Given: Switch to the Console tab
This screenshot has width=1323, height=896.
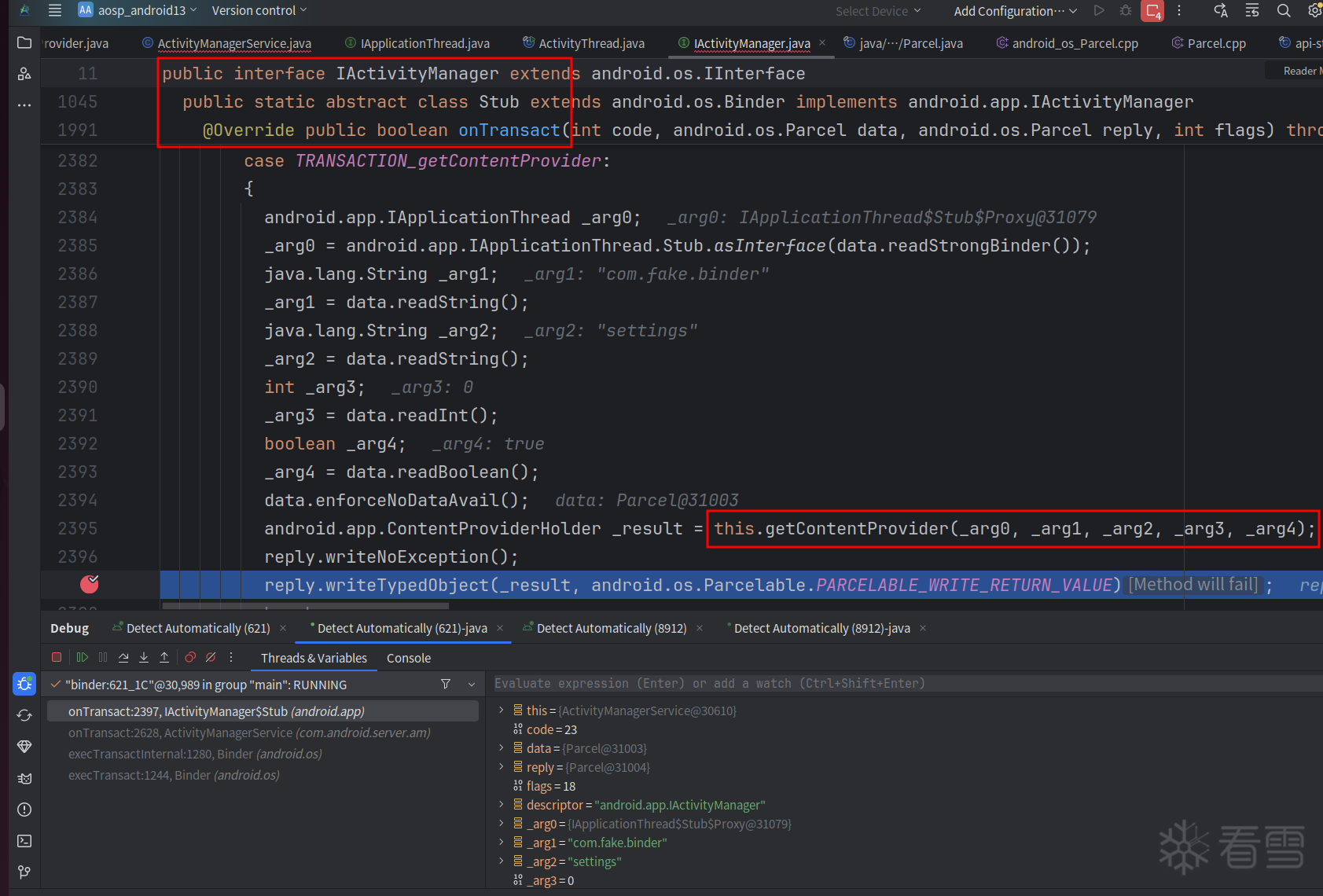Looking at the screenshot, I should click(409, 658).
